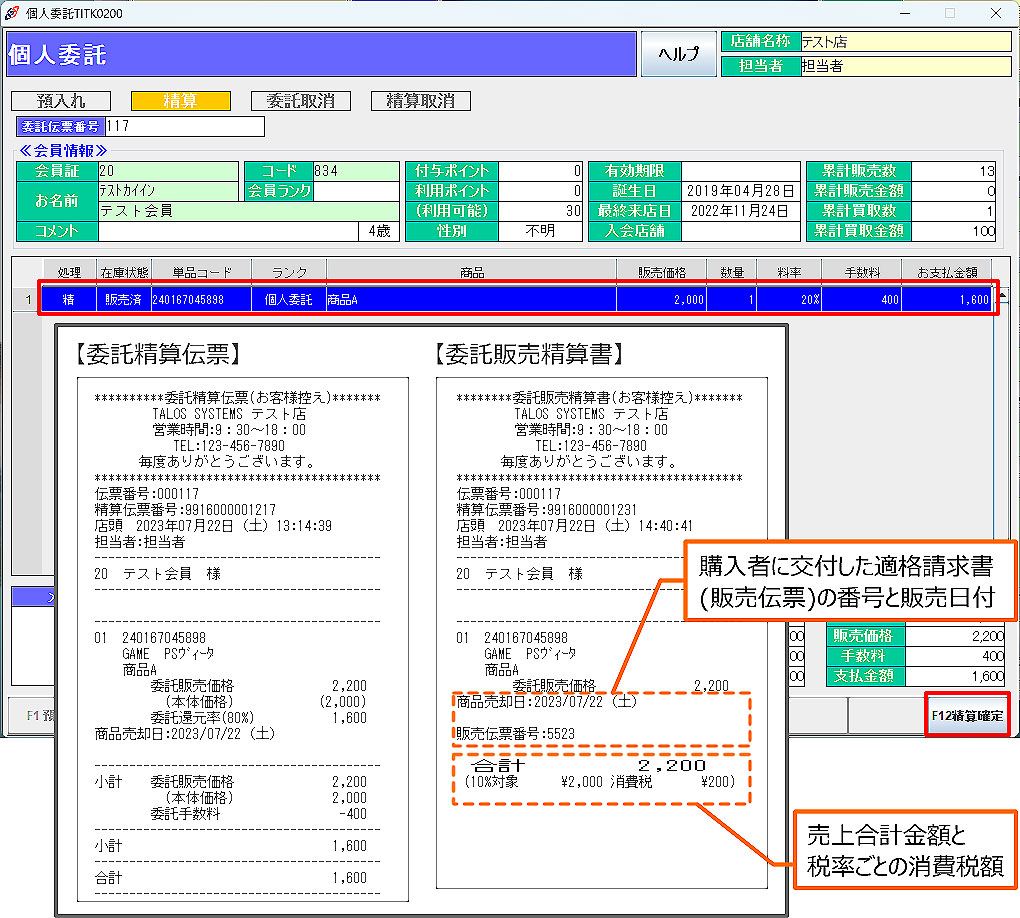This screenshot has width=1020, height=918.
Task: Click the 会員ランク field
Action: (356, 191)
